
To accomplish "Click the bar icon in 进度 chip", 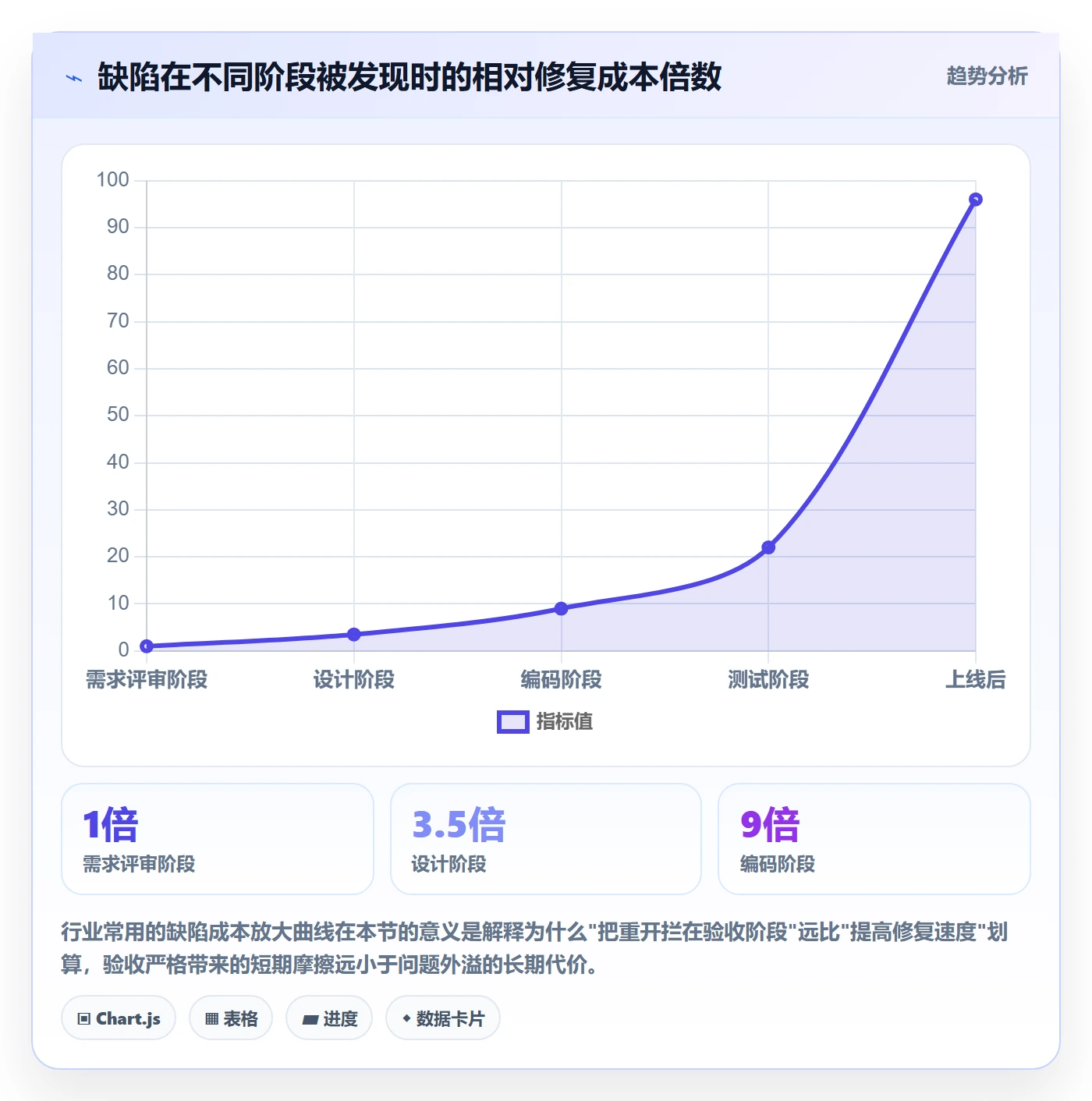I will coord(310,1019).
